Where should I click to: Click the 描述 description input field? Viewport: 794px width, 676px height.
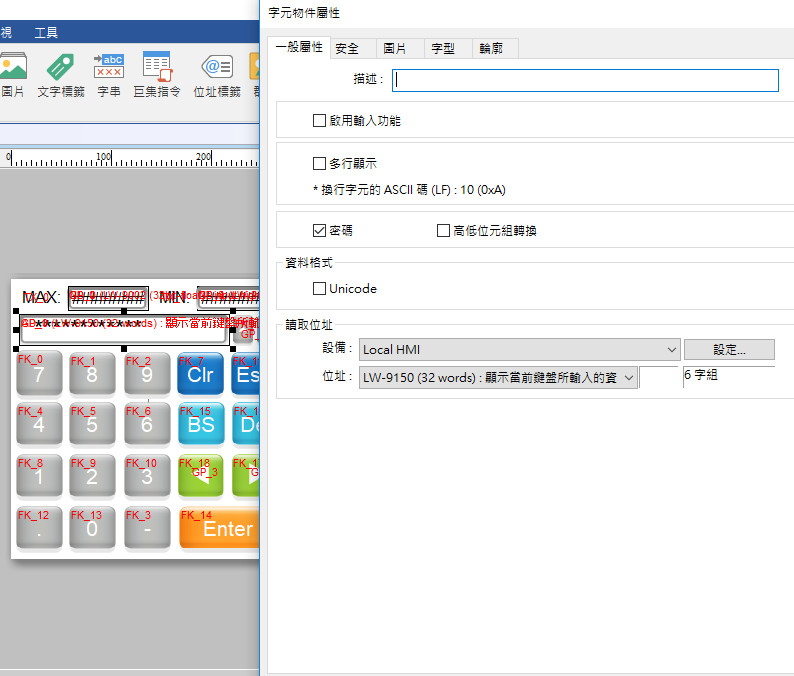coord(585,80)
